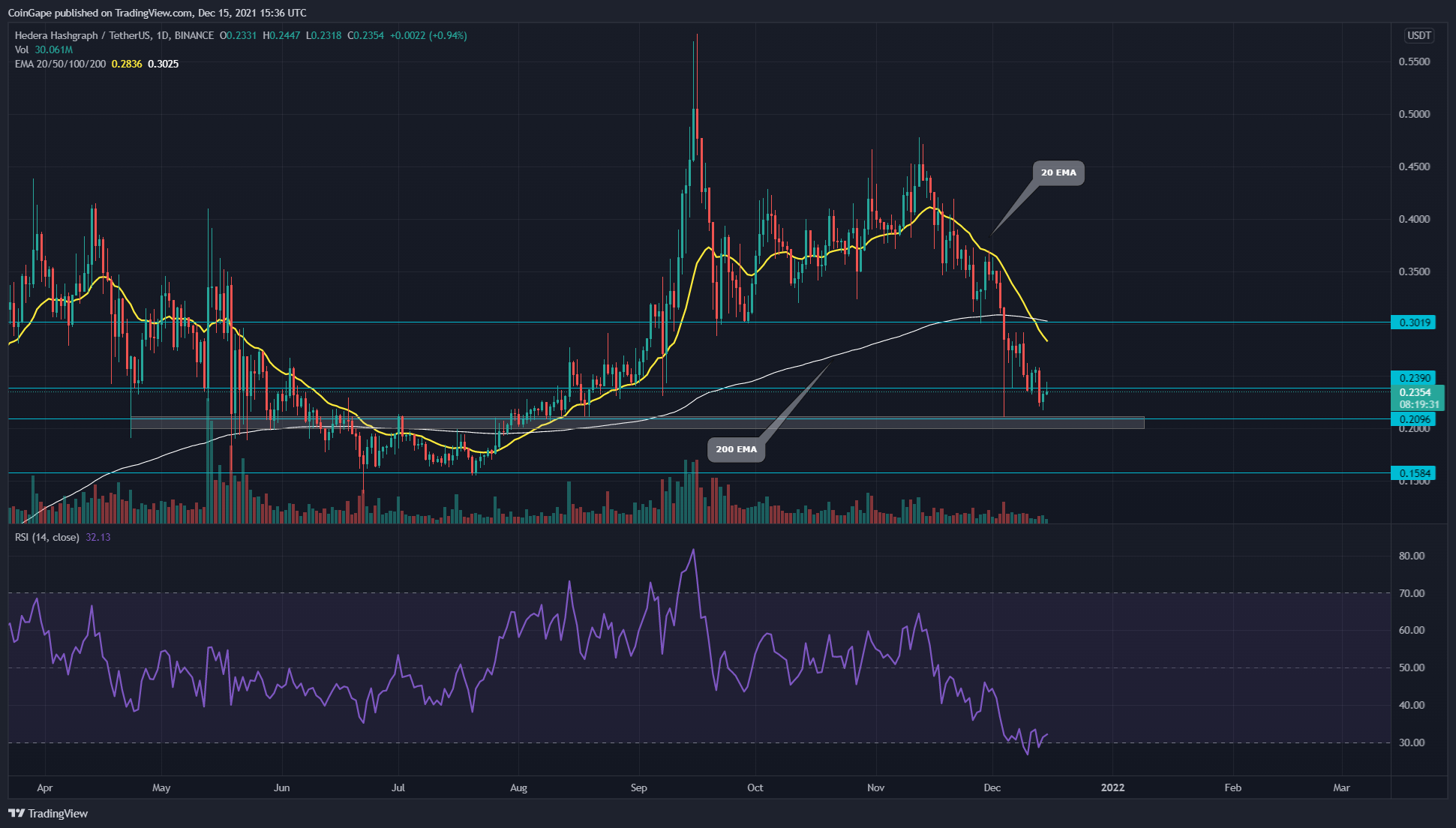Click the 0.4000 price axis label
This screenshot has height=828, width=1456.
pyautogui.click(x=1414, y=220)
